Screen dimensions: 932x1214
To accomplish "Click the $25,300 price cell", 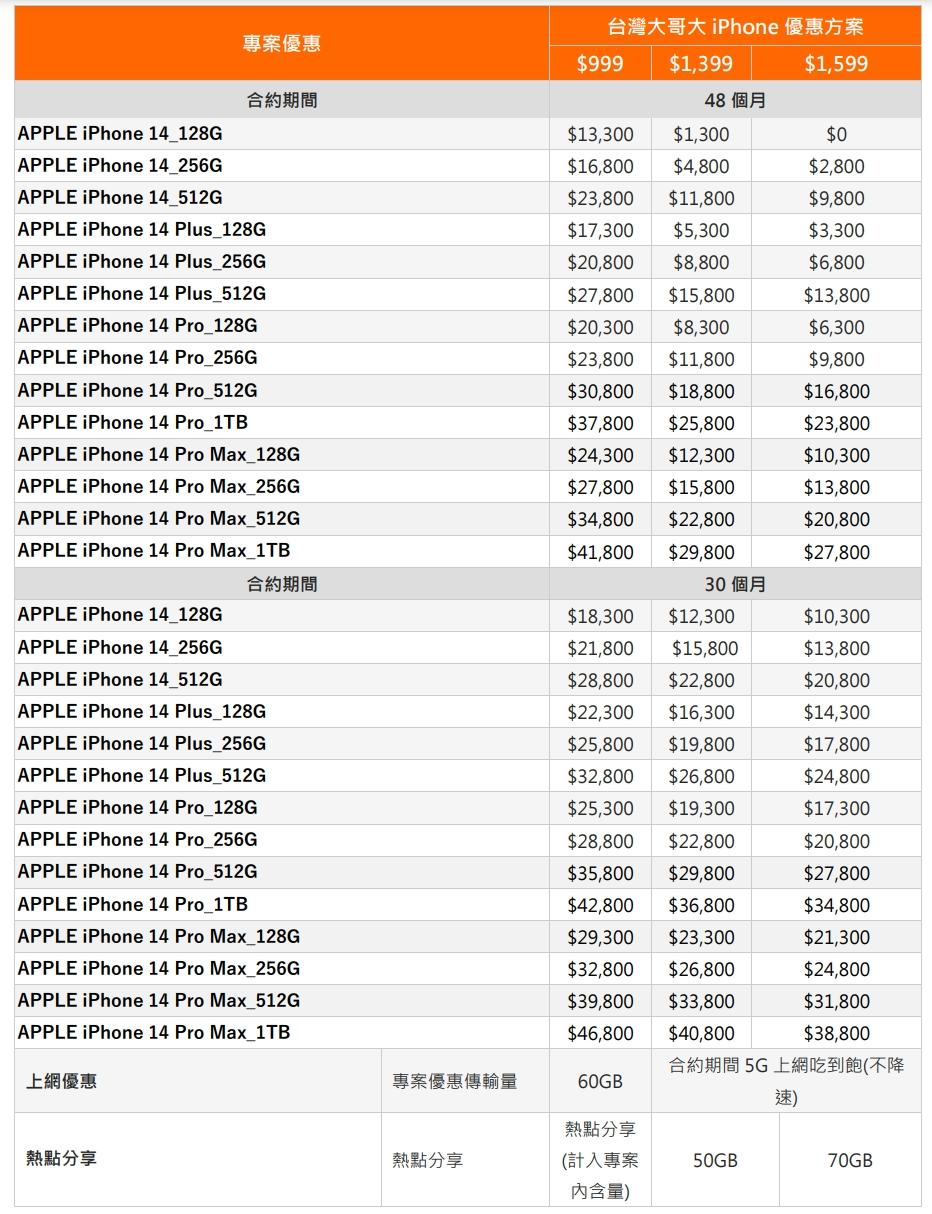I will pos(600,808).
